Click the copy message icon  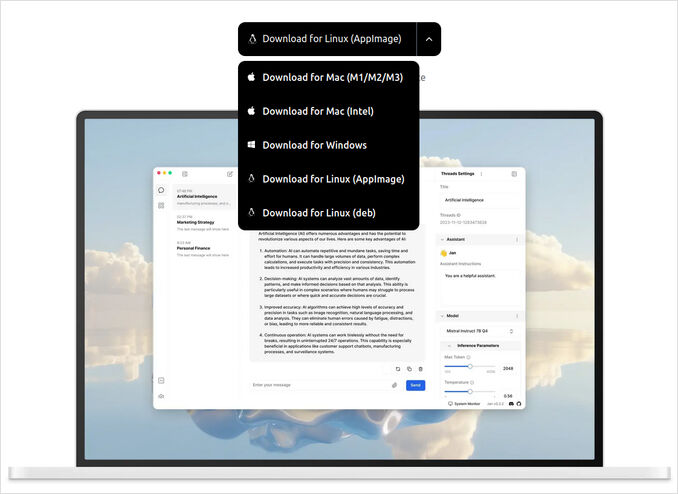pyautogui.click(x=409, y=369)
